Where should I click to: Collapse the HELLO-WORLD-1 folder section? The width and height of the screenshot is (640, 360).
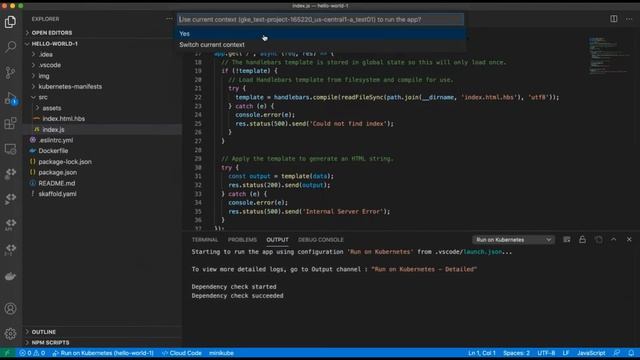(x=102, y=44)
